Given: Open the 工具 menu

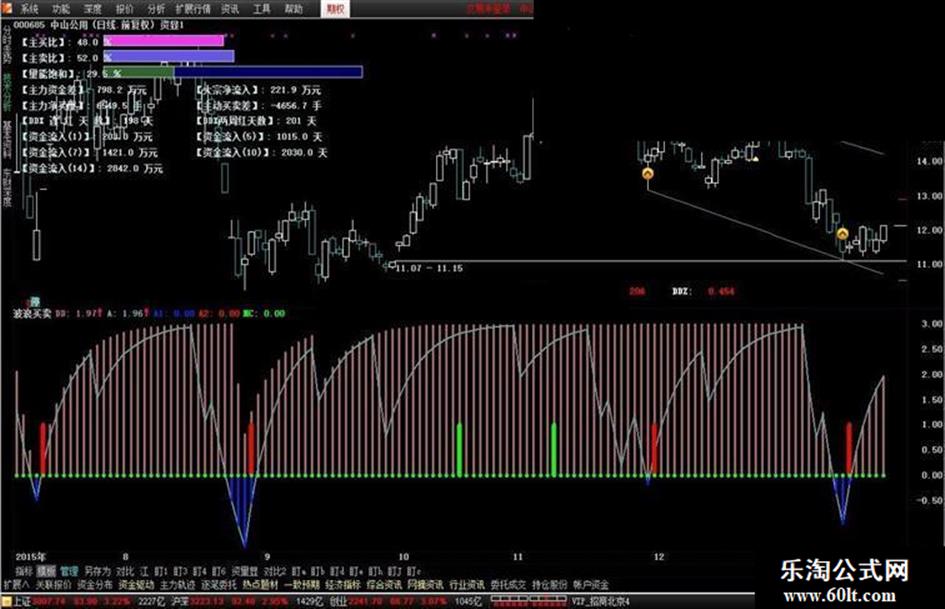Looking at the screenshot, I should tap(262, 9).
